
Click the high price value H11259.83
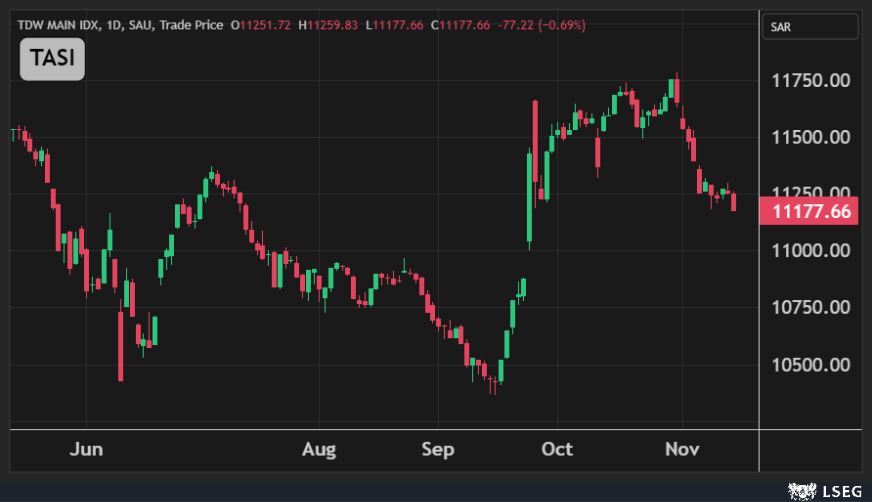point(330,24)
